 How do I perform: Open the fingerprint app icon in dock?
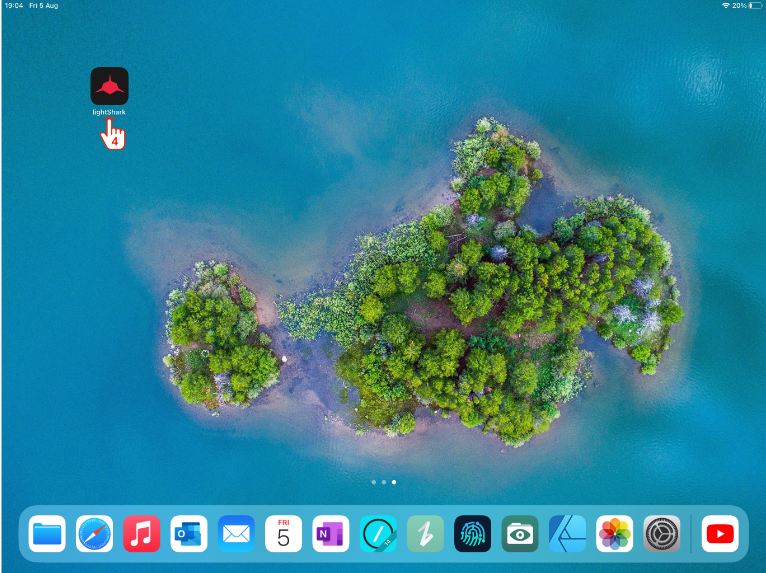coord(472,533)
